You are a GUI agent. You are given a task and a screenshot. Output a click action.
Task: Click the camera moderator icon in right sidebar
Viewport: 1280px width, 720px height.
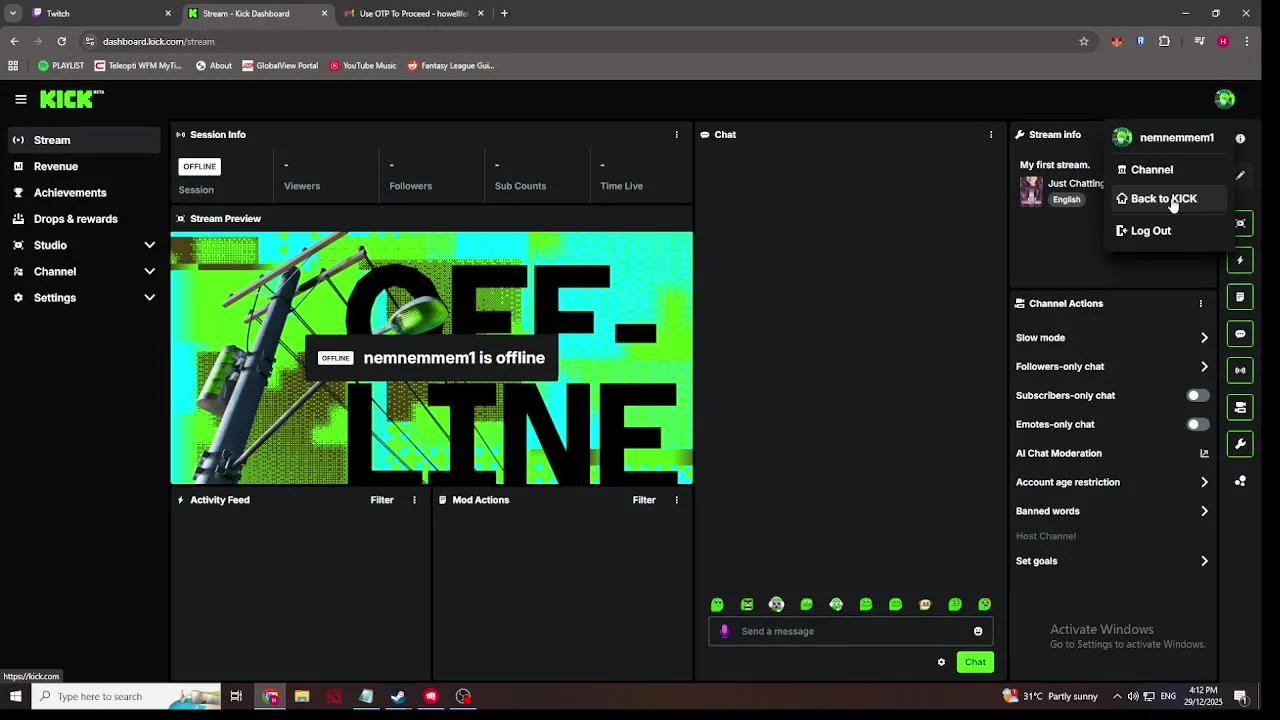[x=1240, y=407]
